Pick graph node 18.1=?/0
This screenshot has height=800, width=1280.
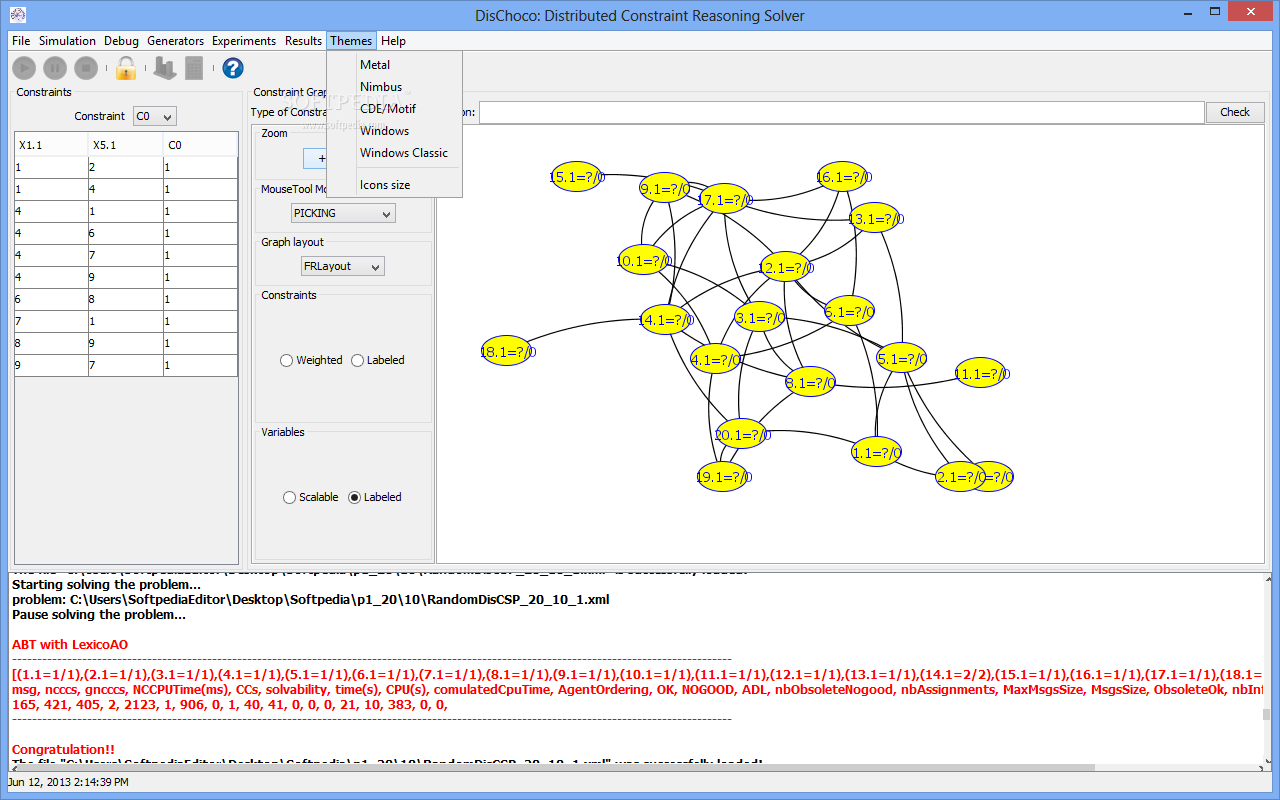pos(506,352)
